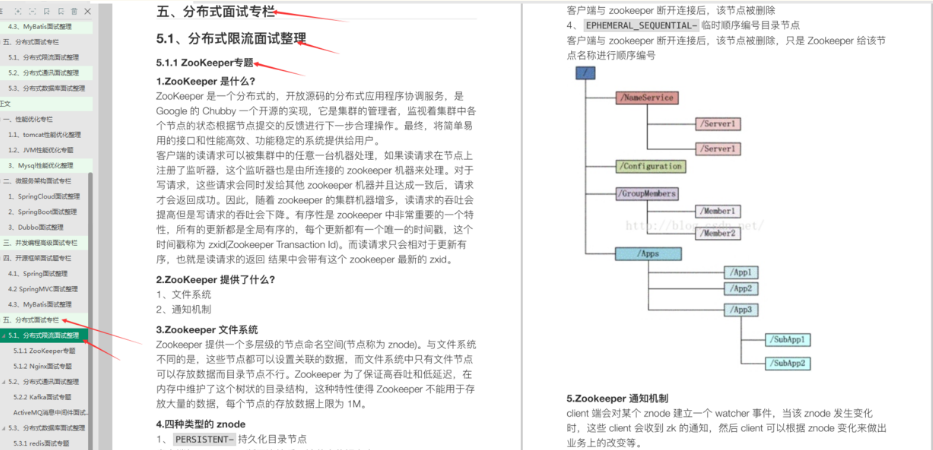
Task: Click the /App2 node in diagram
Action: 741,289
